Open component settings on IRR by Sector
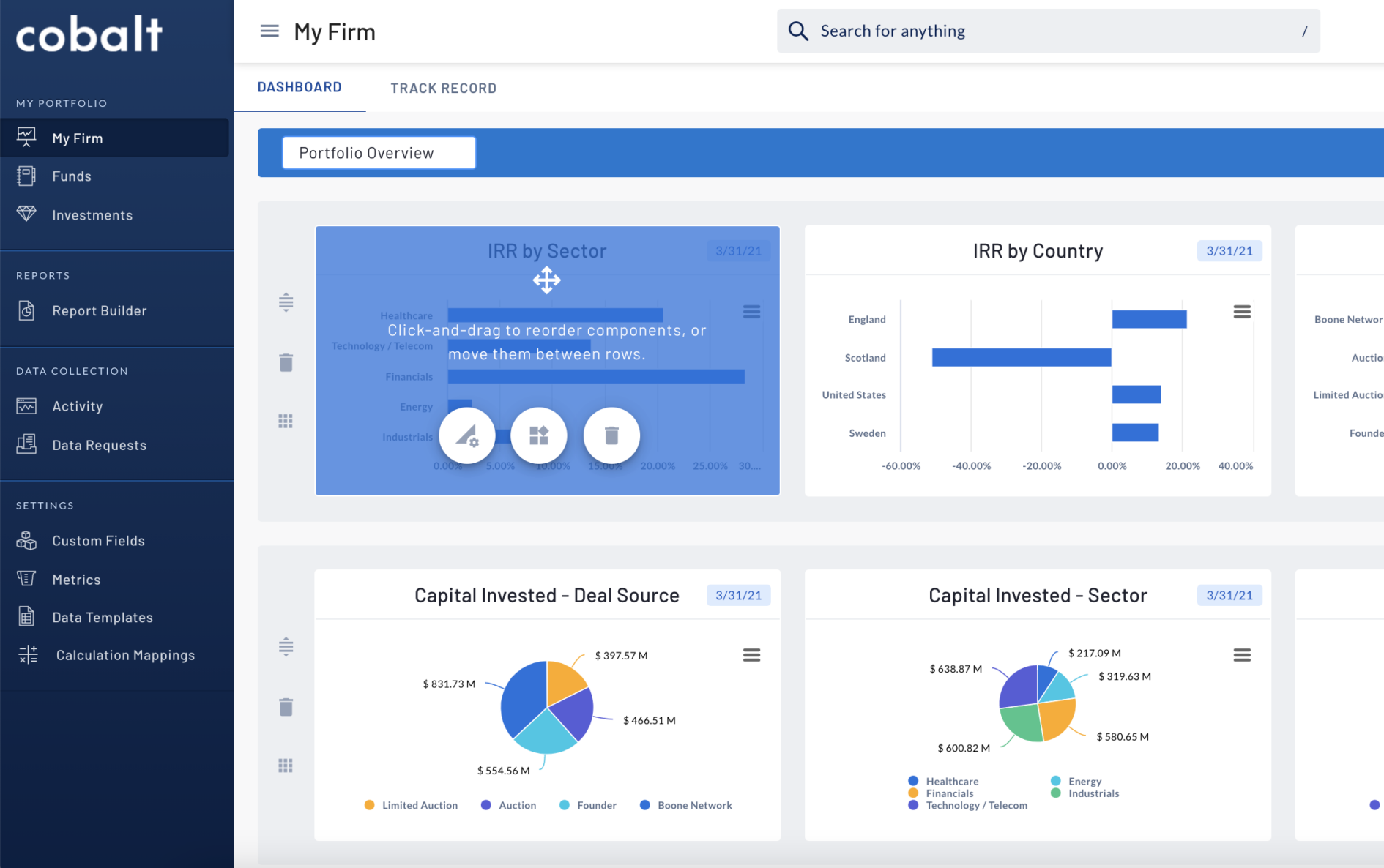This screenshot has width=1384, height=868. click(467, 435)
